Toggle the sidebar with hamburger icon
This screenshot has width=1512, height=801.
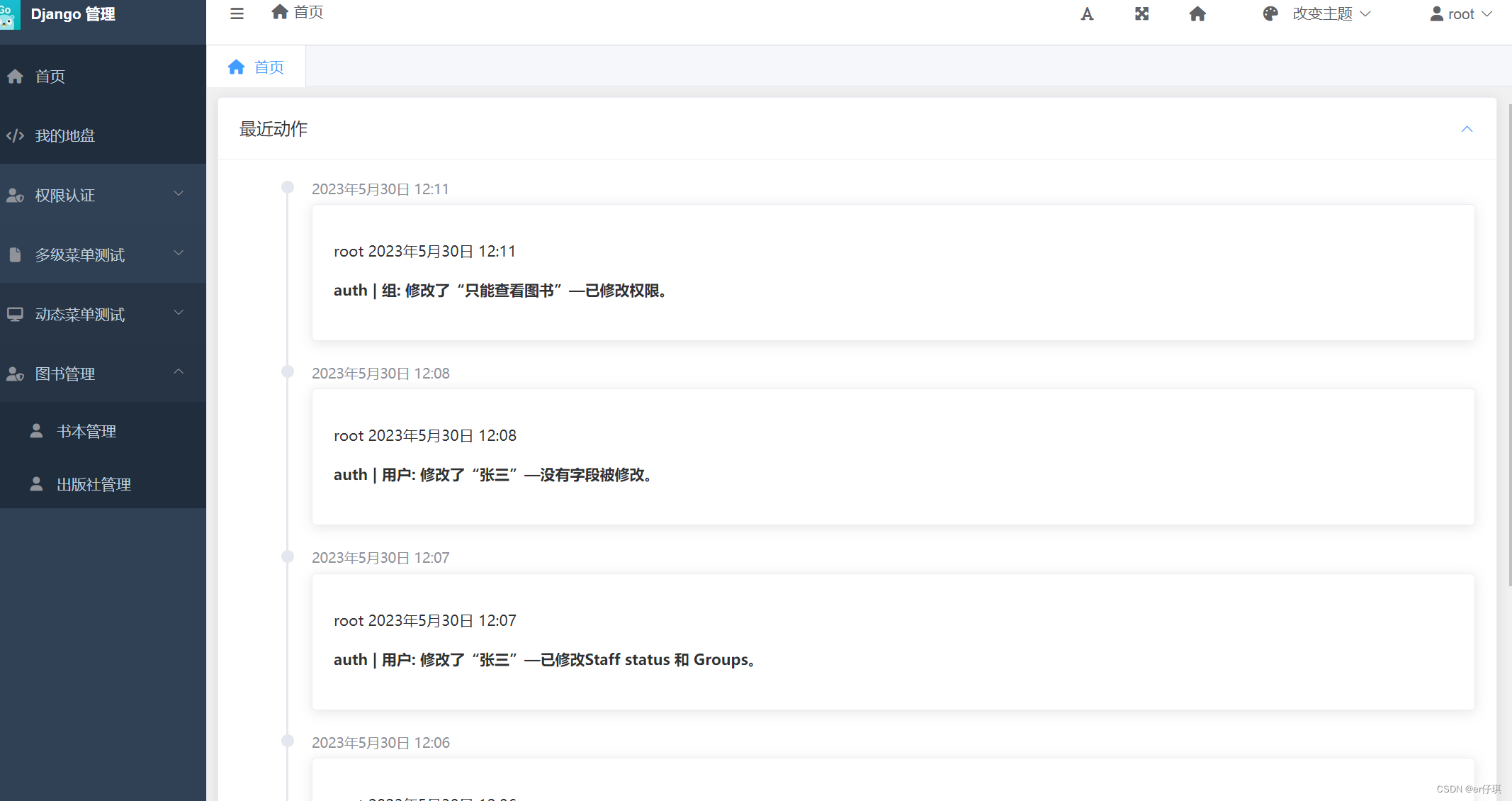[236, 13]
